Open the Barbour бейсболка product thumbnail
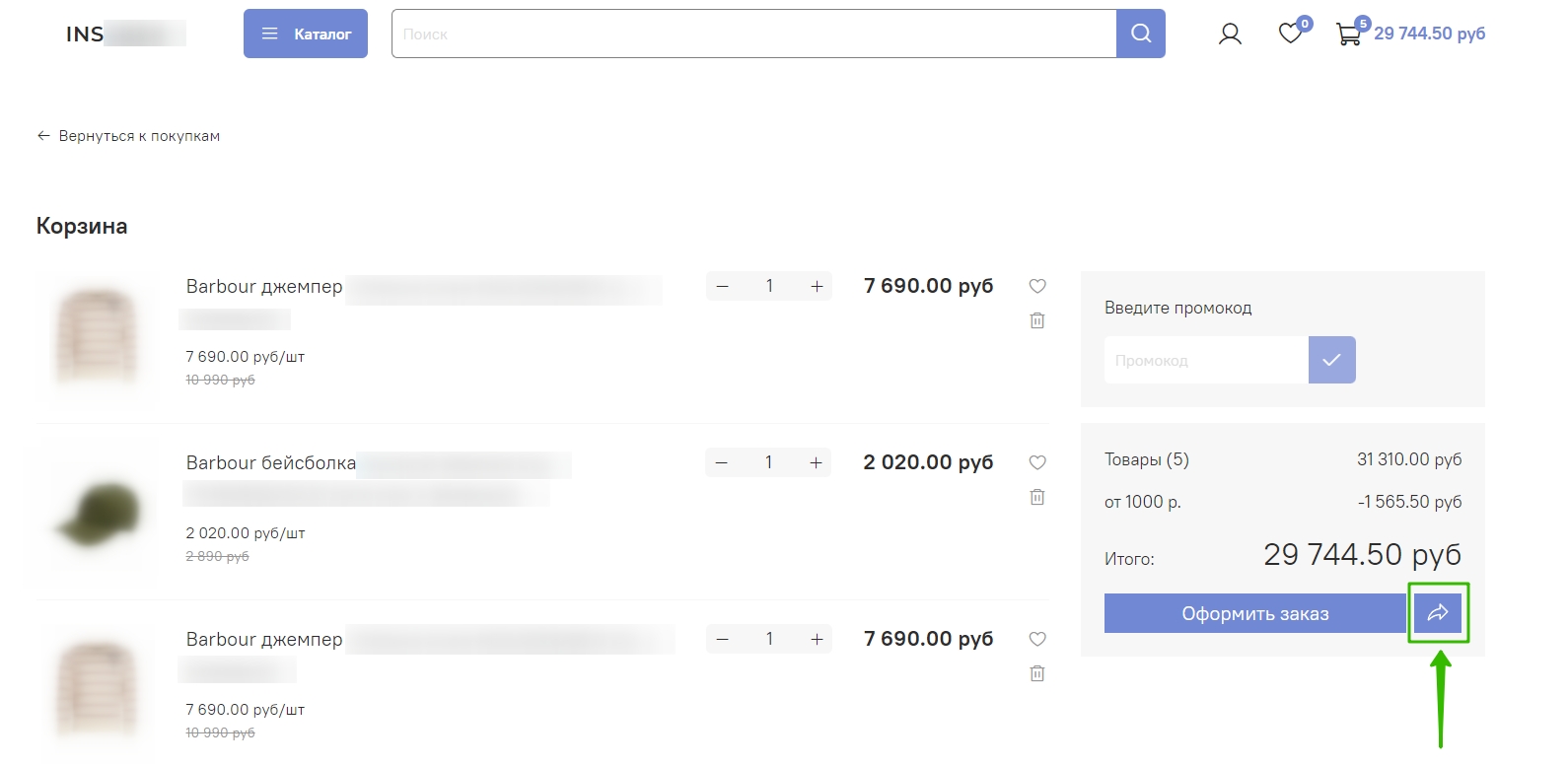This screenshot has height=766, width=1568. (x=97, y=513)
